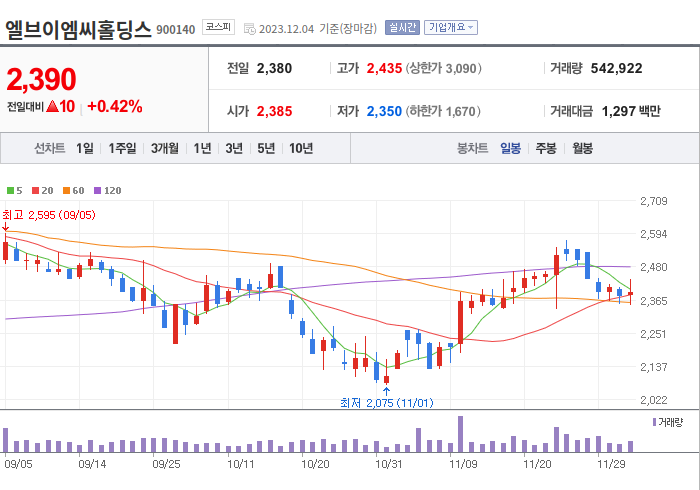
Task: Click the purple 거래량 legend marker
Action: pos(654,422)
